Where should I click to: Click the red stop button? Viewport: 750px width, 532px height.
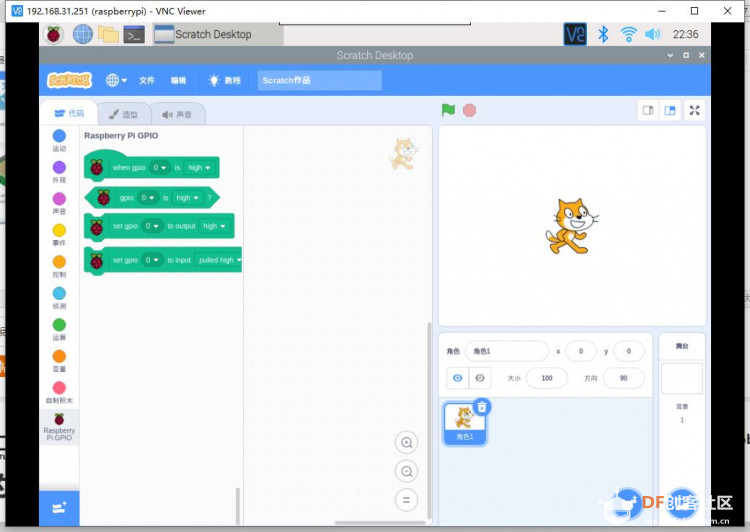(469, 111)
